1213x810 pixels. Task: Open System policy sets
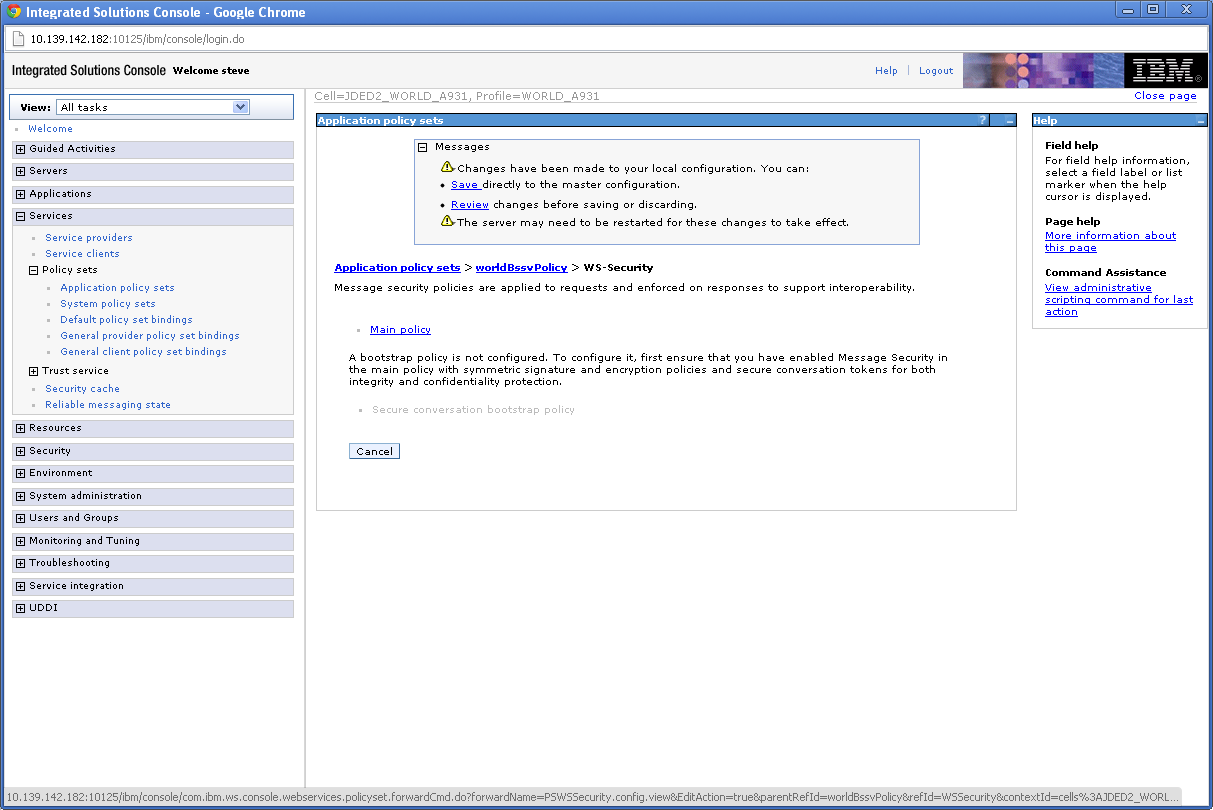click(x=108, y=304)
